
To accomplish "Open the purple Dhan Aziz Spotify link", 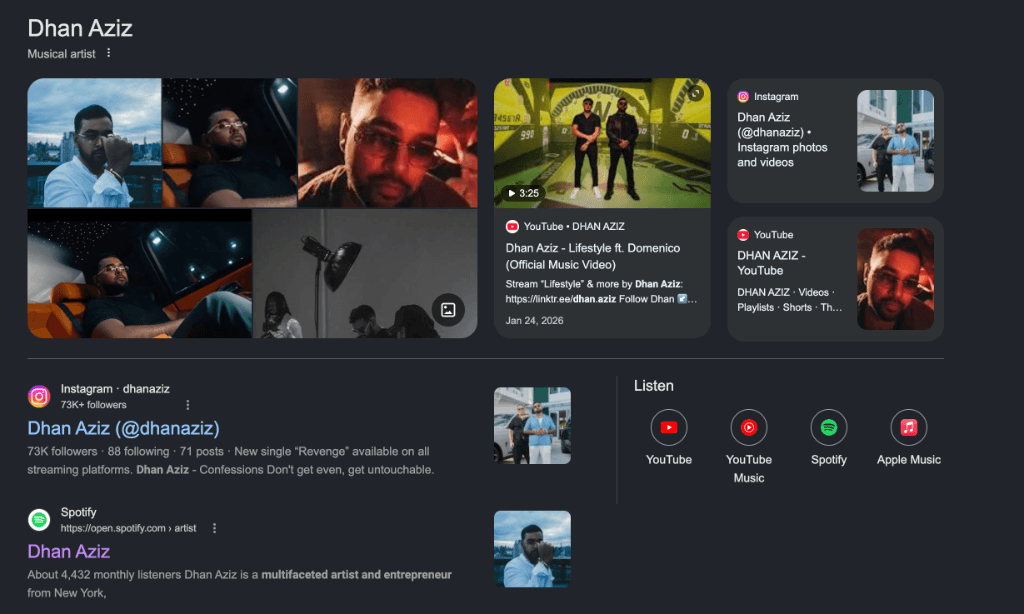I will [x=69, y=551].
